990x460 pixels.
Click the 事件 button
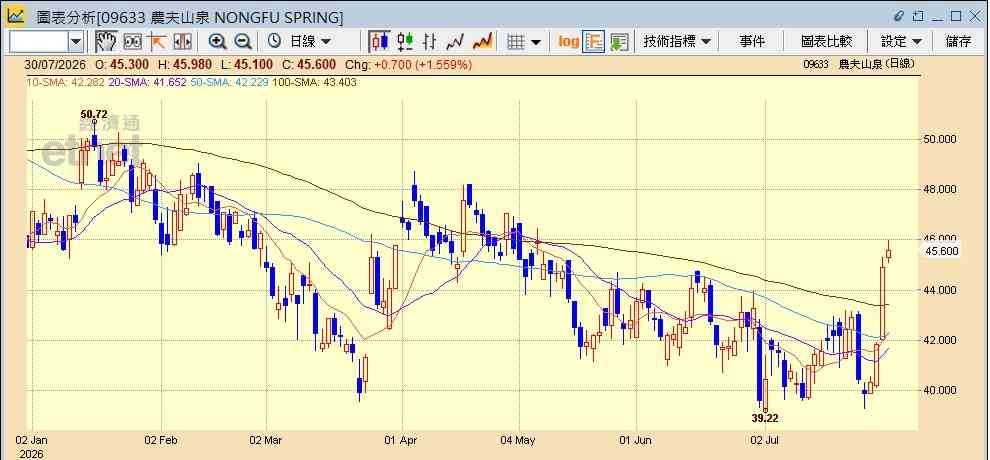coord(752,42)
